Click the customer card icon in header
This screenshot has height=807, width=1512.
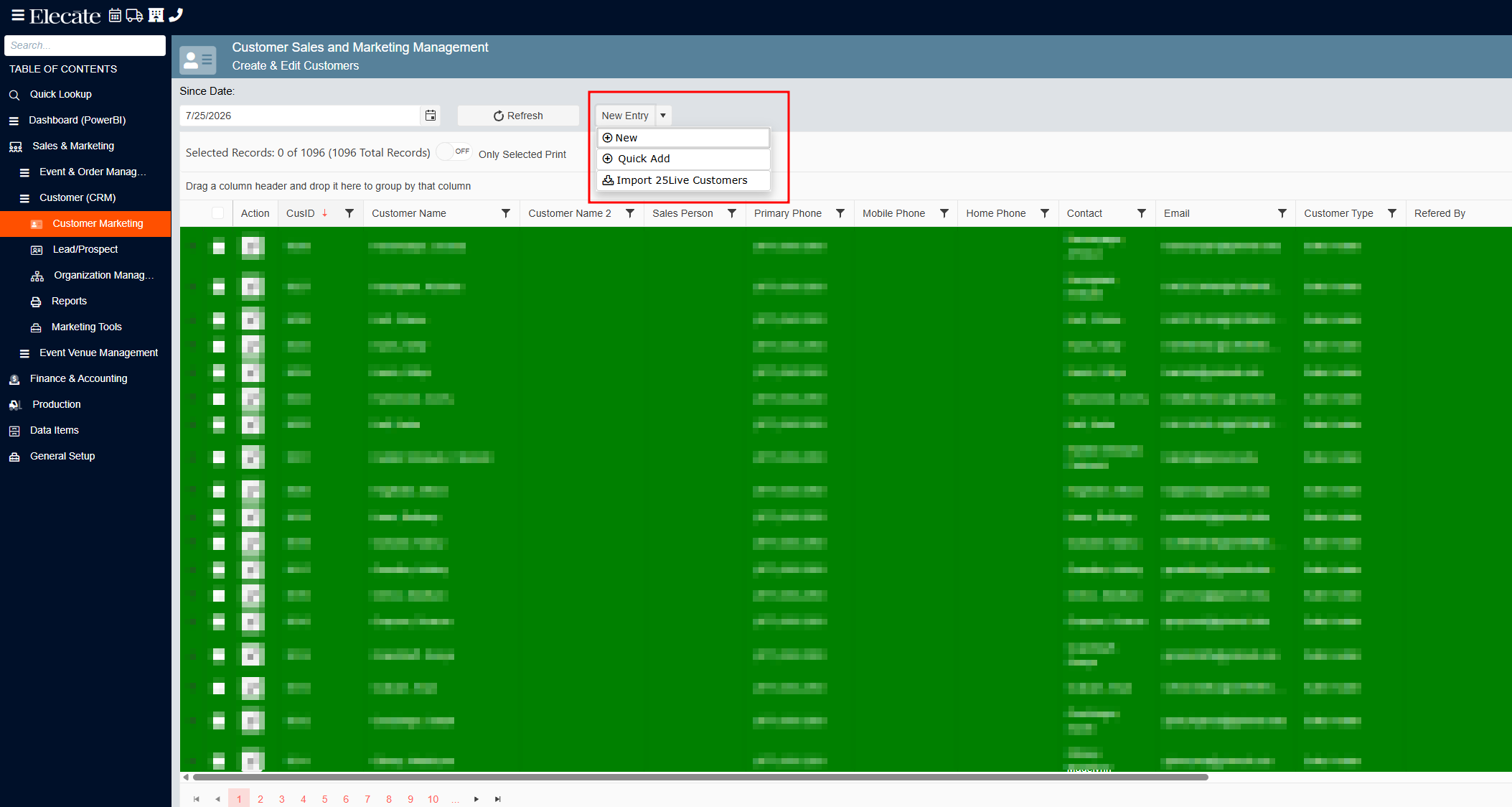[x=198, y=60]
